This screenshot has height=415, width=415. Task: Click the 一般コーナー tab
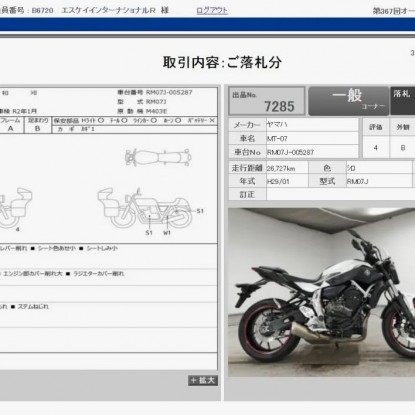pos(348,101)
